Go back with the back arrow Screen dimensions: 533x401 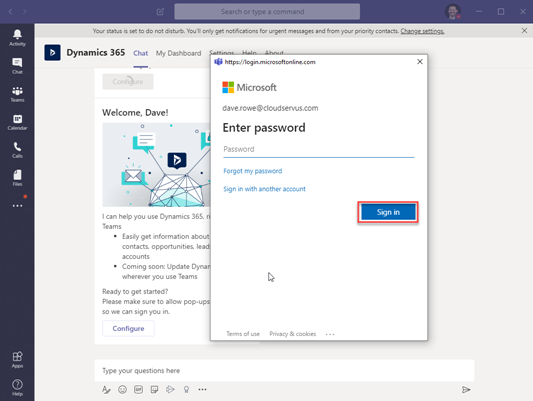[11, 12]
